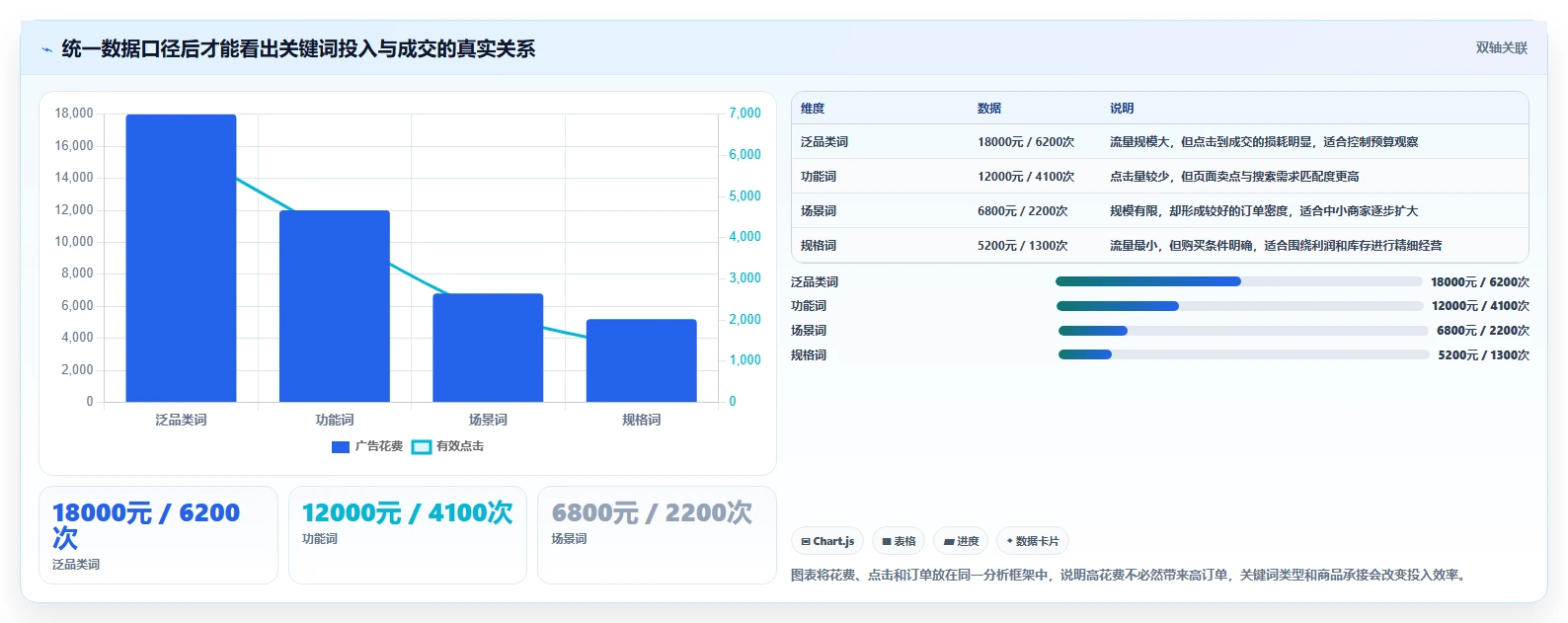Click the 泛品类词 x-axis label

click(x=181, y=420)
